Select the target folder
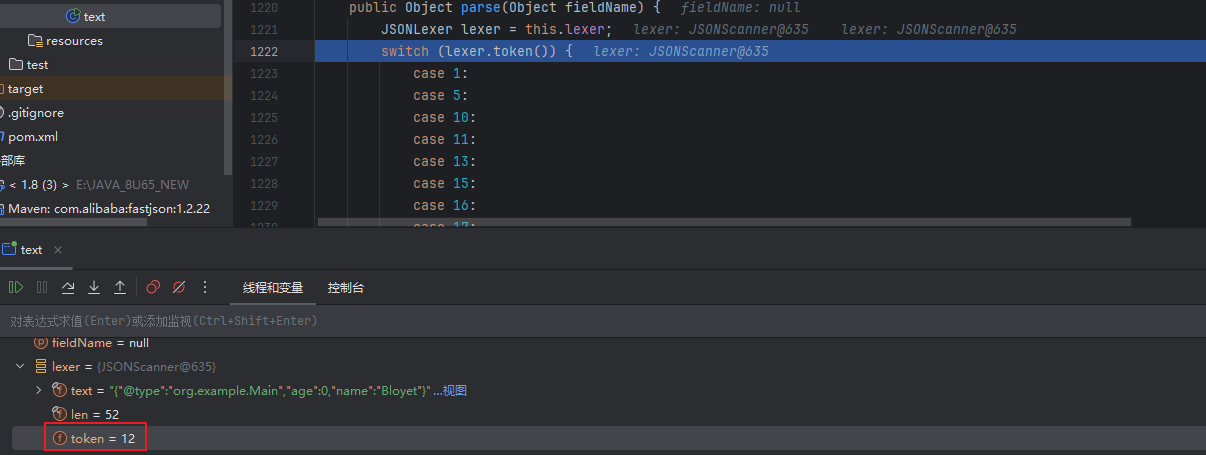This screenshot has width=1206, height=455. pyautogui.click(x=26, y=89)
